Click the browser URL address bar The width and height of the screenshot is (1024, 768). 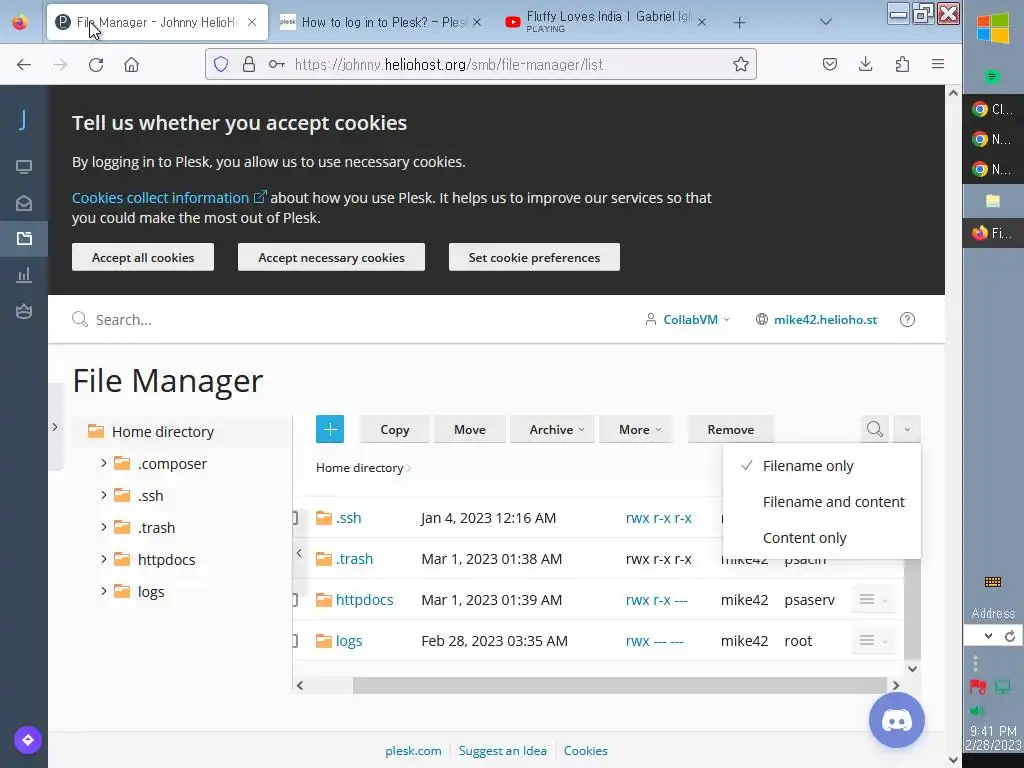(481, 64)
